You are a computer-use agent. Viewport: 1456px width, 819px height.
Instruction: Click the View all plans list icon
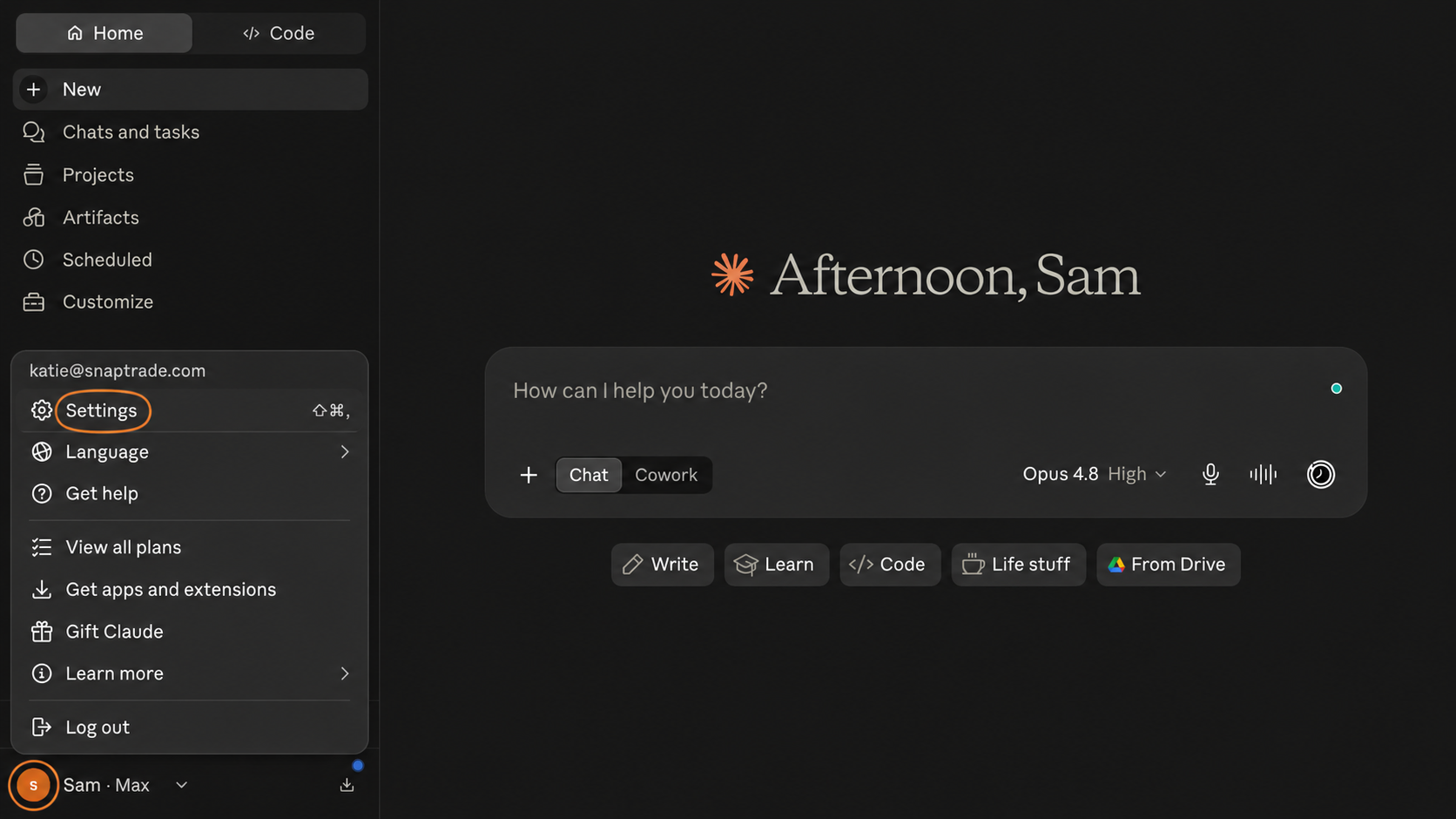(41, 547)
